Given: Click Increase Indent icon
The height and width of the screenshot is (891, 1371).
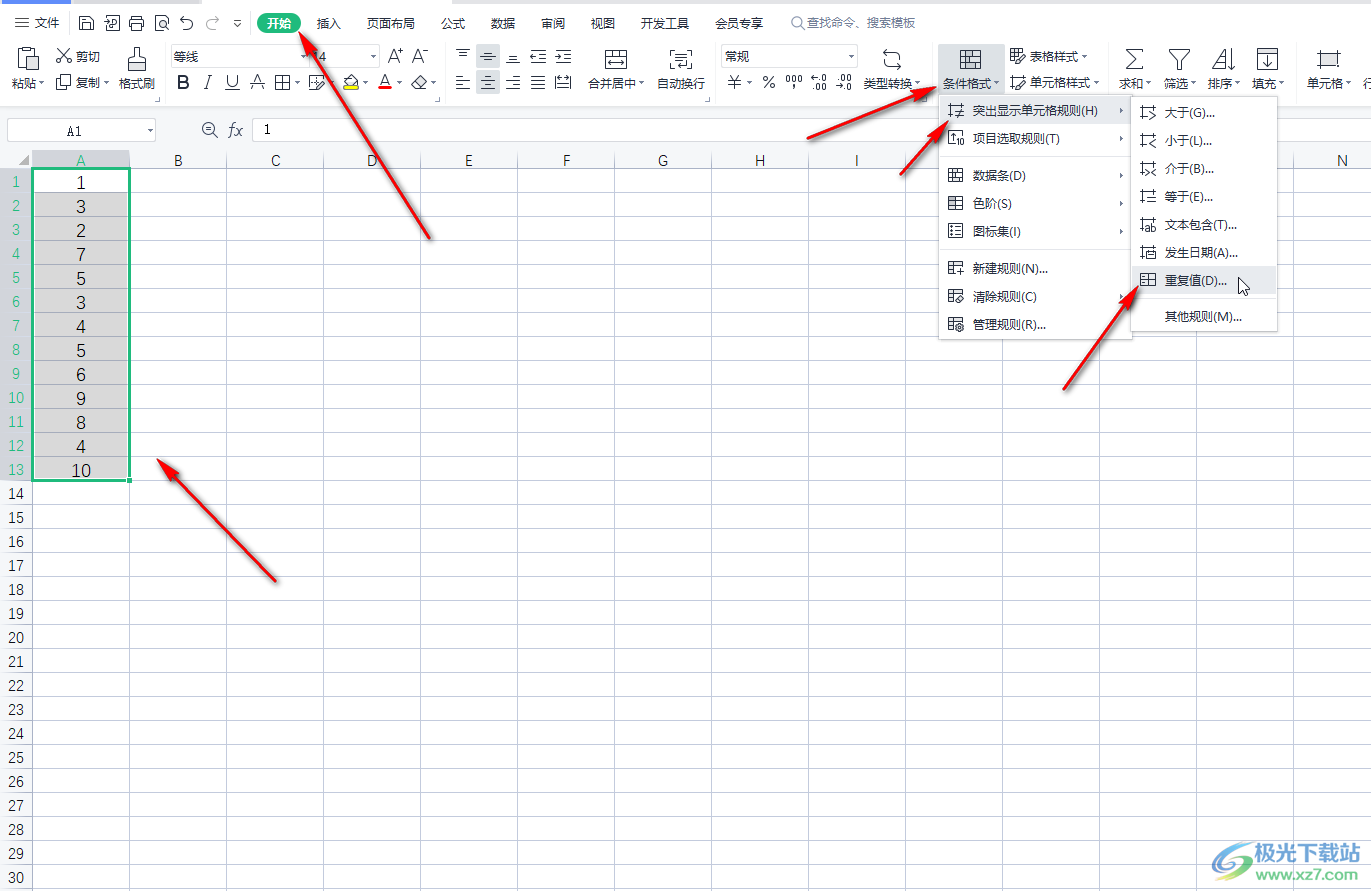Looking at the screenshot, I should tap(563, 56).
